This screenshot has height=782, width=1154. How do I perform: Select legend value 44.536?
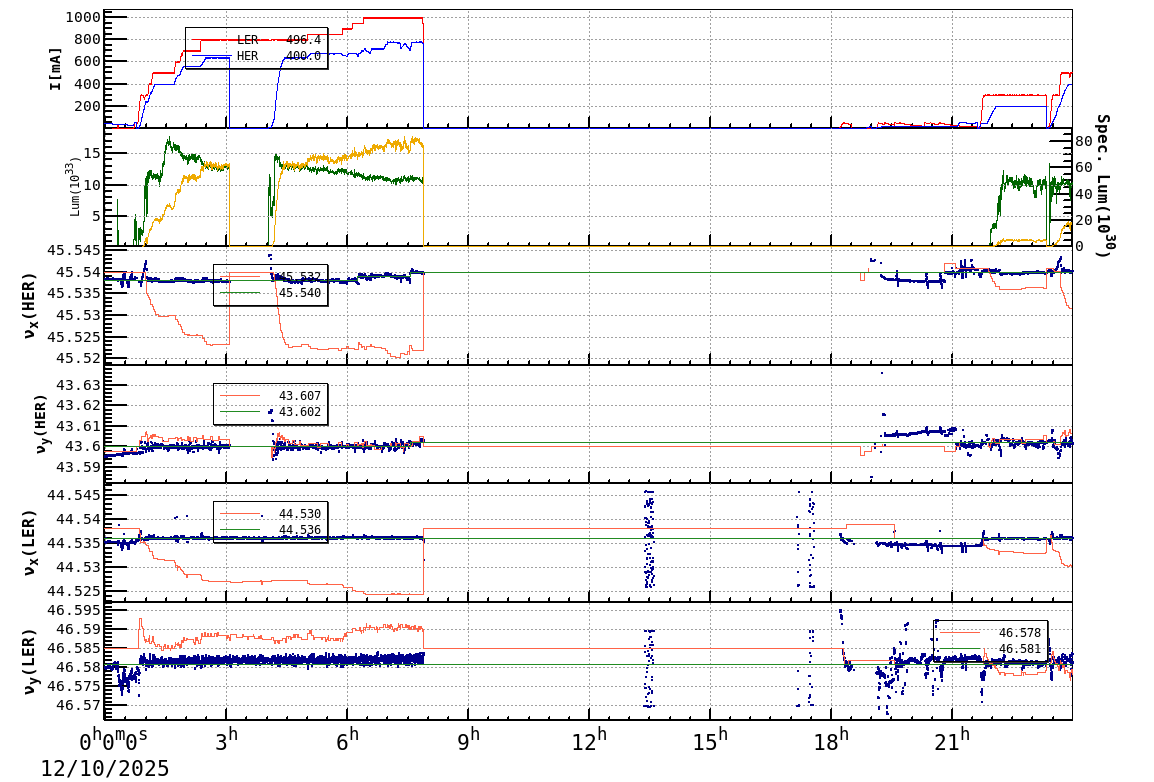(300, 530)
